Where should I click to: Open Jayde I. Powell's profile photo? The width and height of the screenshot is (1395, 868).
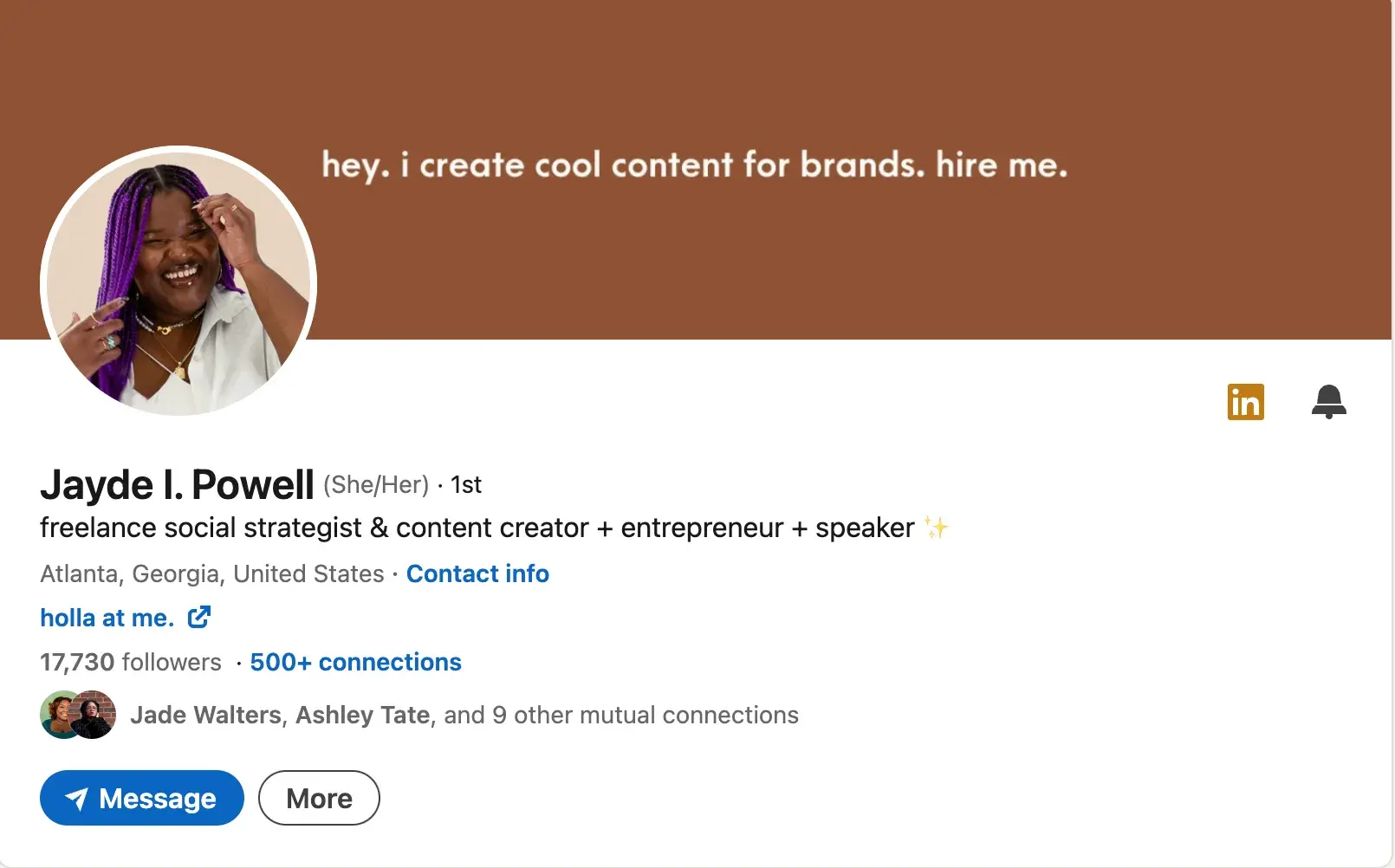[x=178, y=282]
